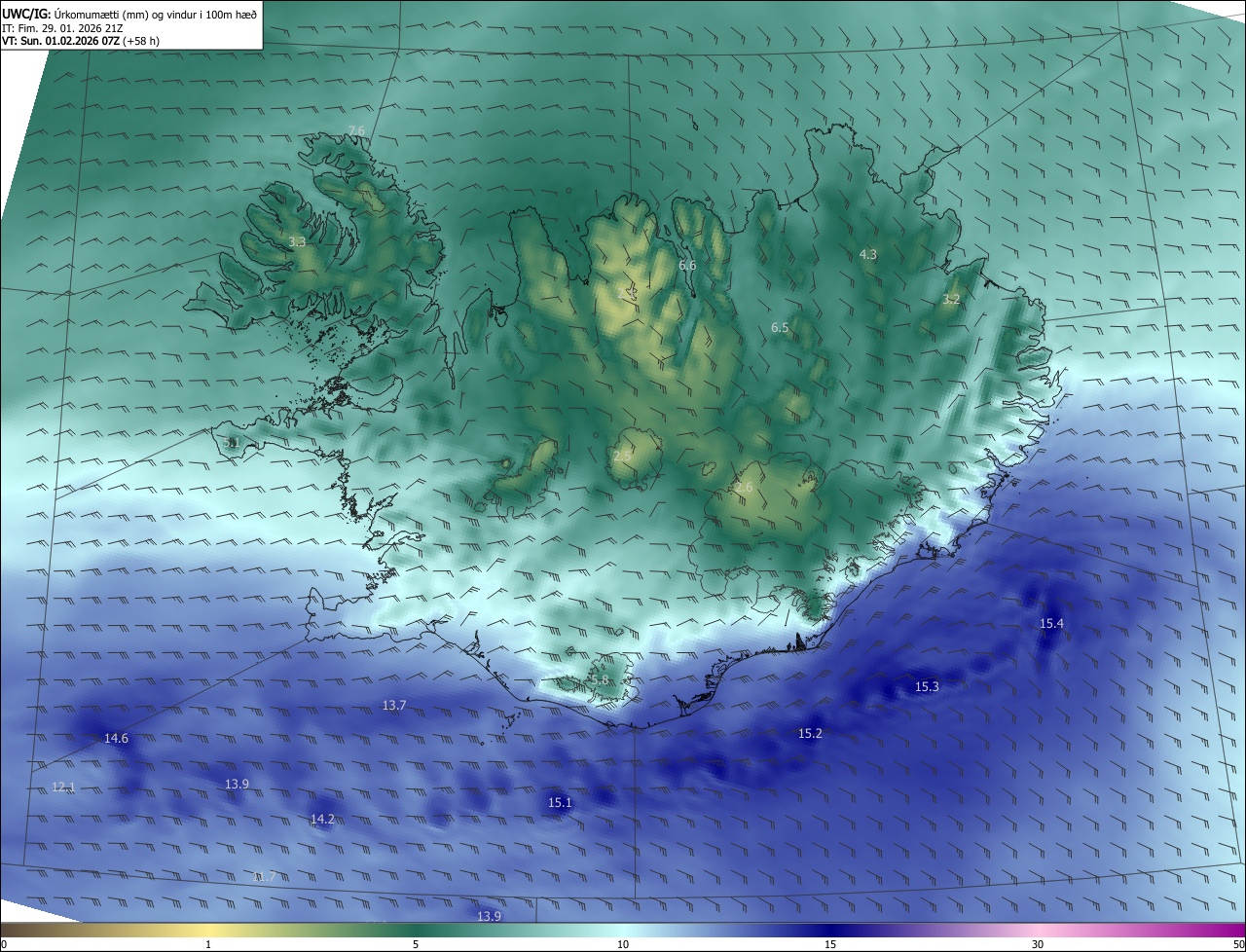Click the colour scale tick label 1
The height and width of the screenshot is (952, 1246).
208,944
